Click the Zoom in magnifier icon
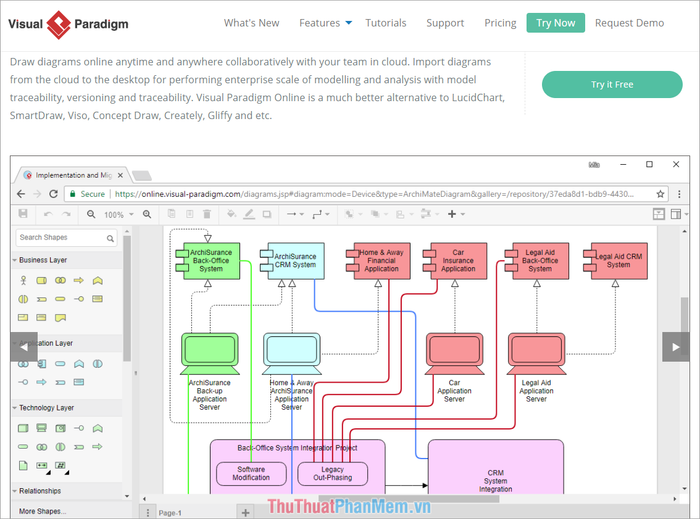Image resolution: width=700 pixels, height=519 pixels. pos(147,214)
